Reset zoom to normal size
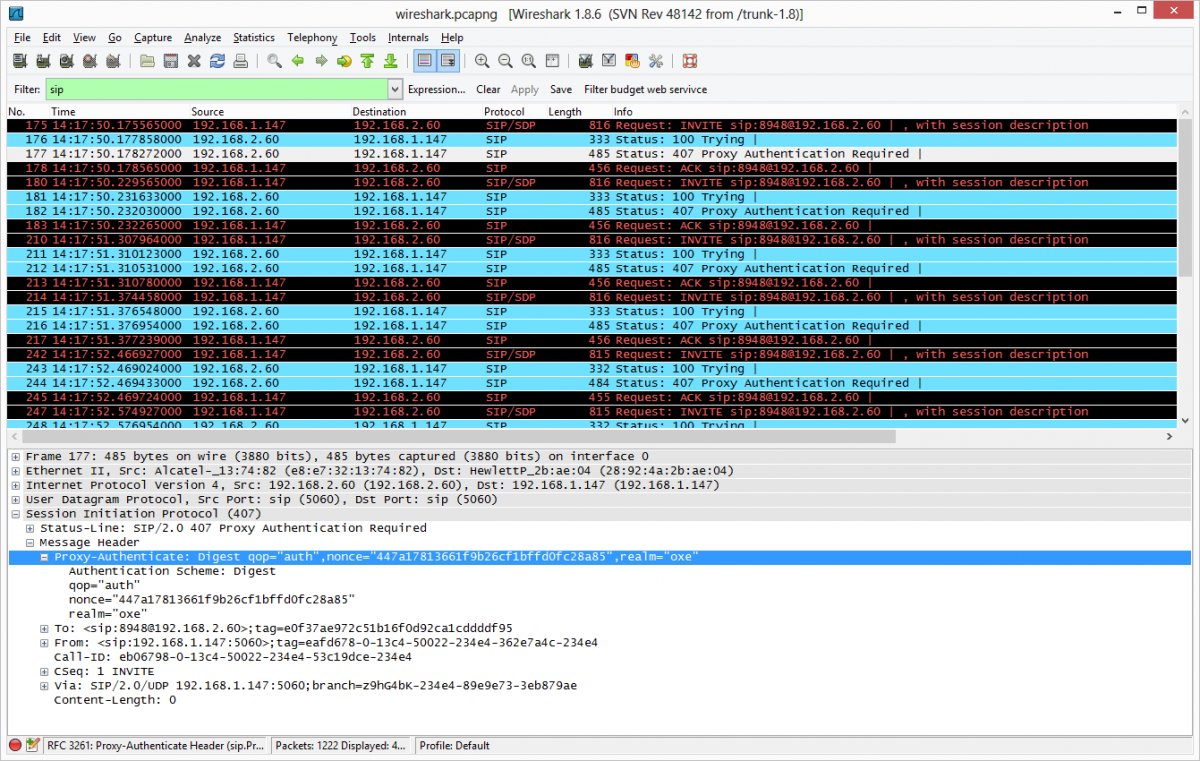Image resolution: width=1200 pixels, height=761 pixels. (528, 61)
